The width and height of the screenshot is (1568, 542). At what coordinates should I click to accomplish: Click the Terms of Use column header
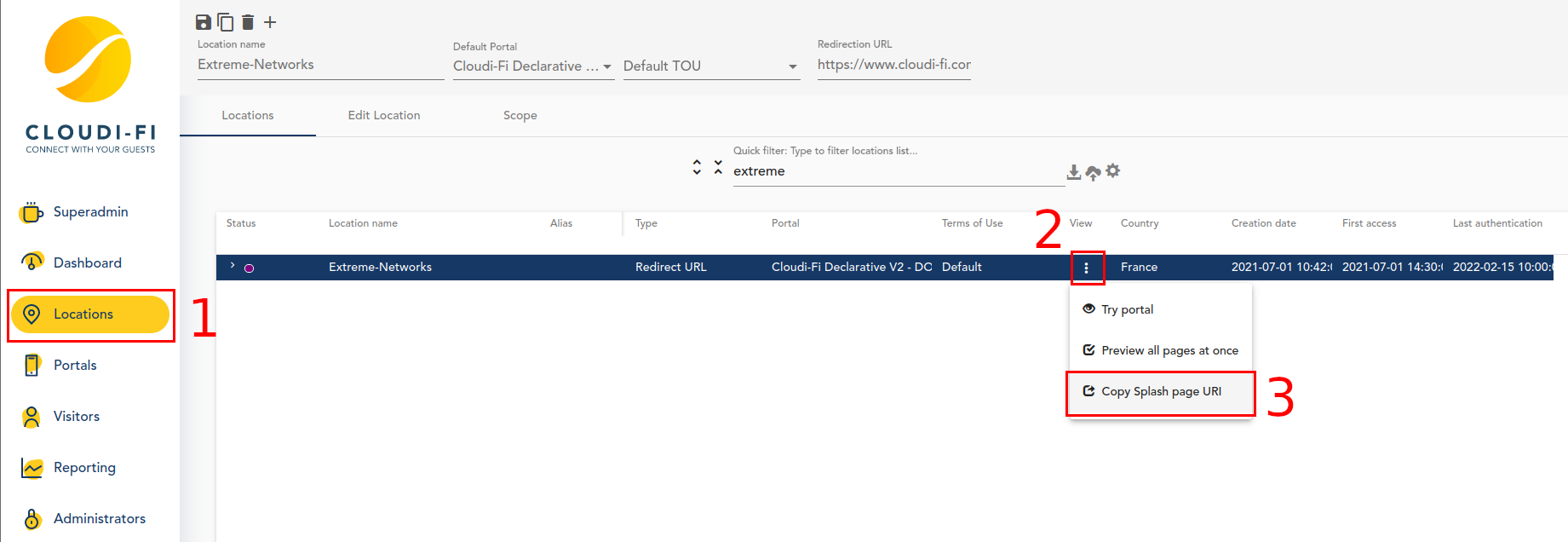pyautogui.click(x=972, y=223)
